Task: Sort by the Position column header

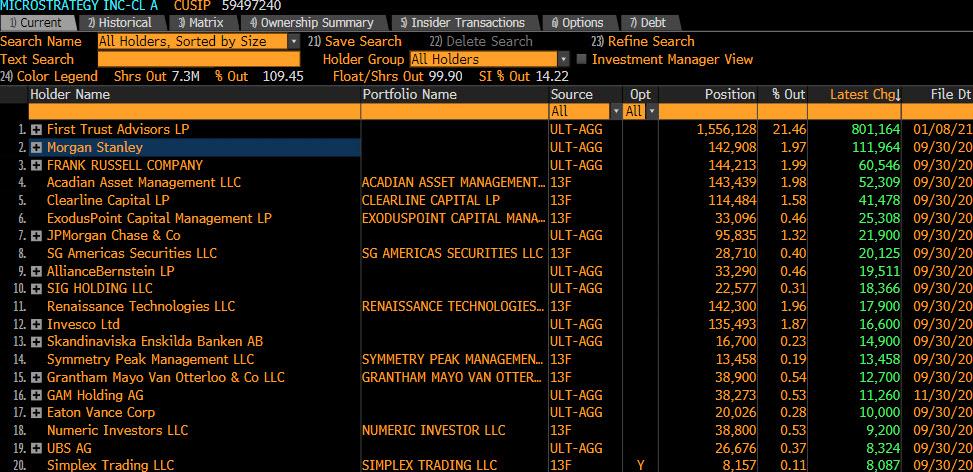Action: [x=730, y=94]
